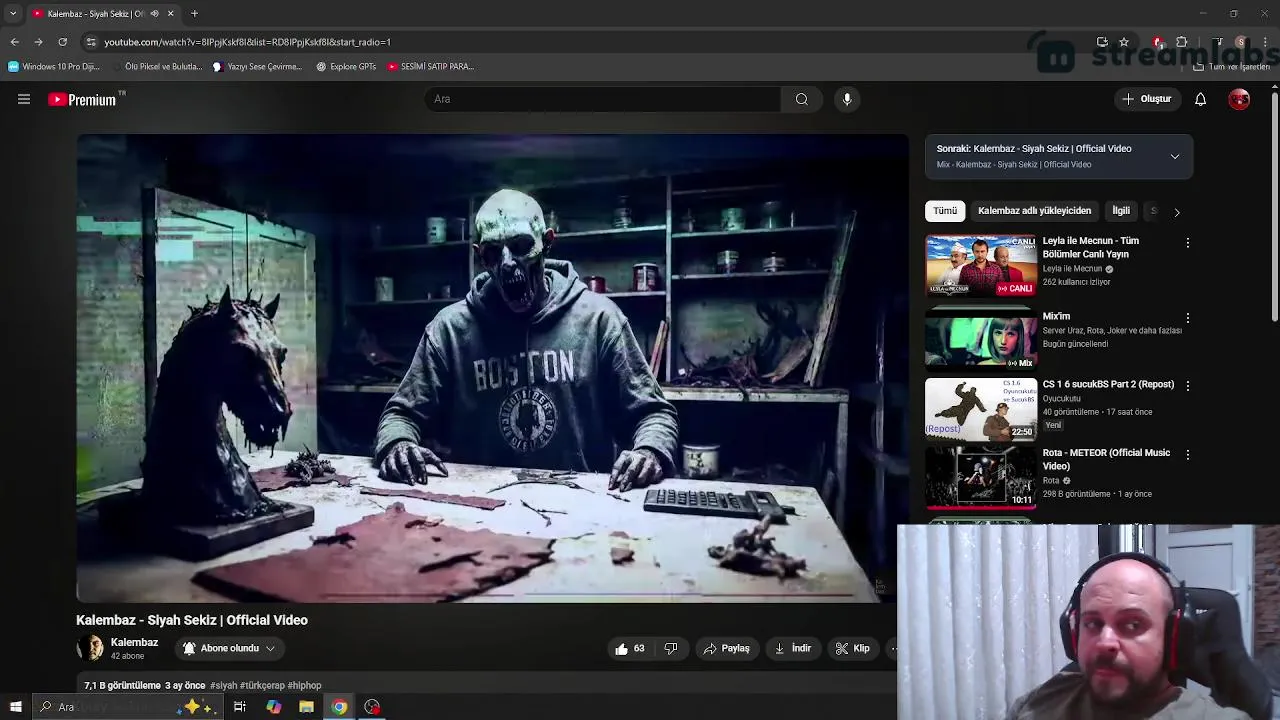Open a new browser tab

(194, 14)
